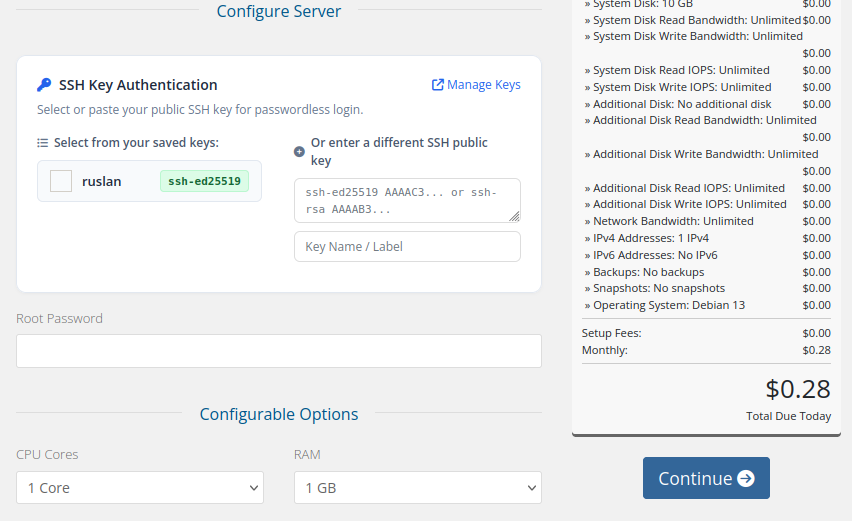The height and width of the screenshot is (521, 852).
Task: Click into the Key Name / Label field
Action: 408,247
